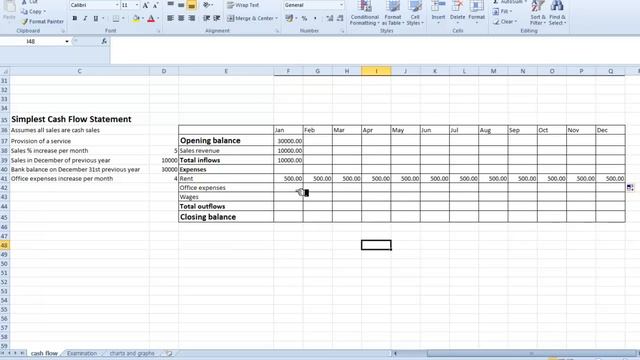Select column F header
The height and width of the screenshot is (360, 640).
288,71
